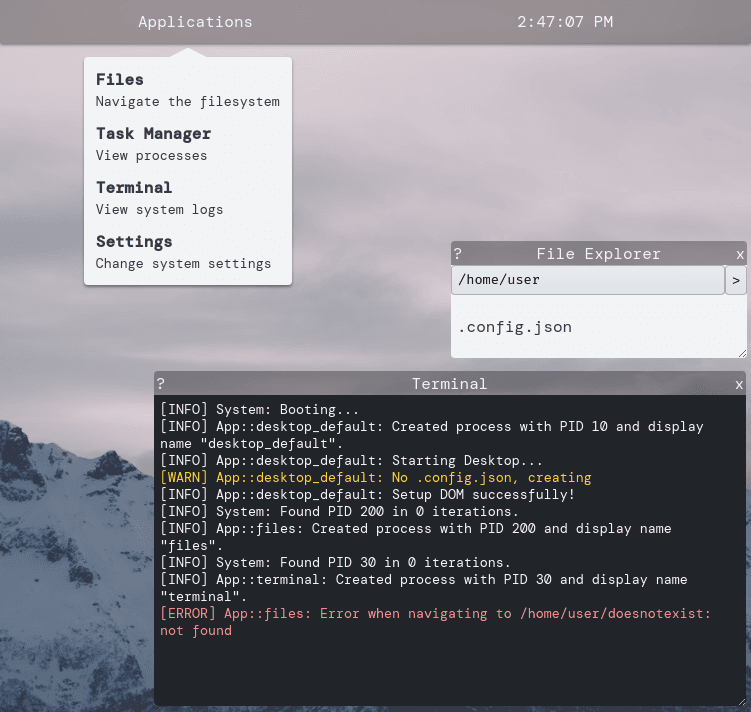Image resolution: width=751 pixels, height=712 pixels.
Task: Click the clock in the top bar
Action: pos(565,21)
